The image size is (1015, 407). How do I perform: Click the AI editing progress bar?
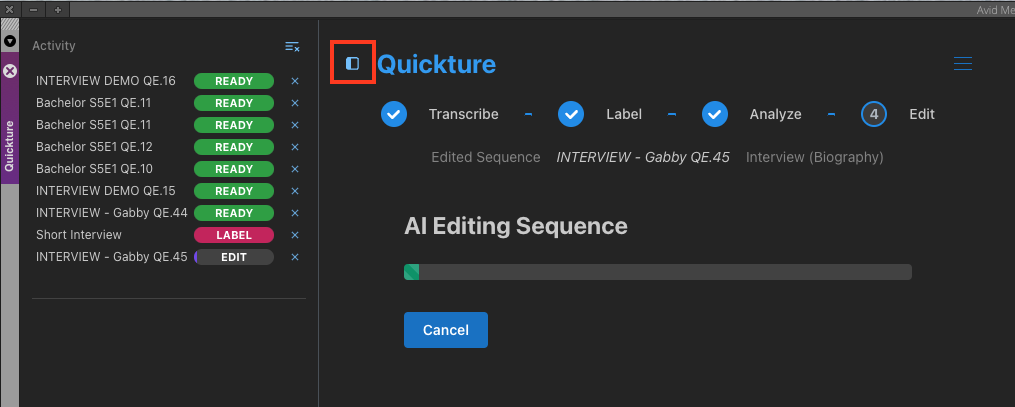pyautogui.click(x=658, y=272)
